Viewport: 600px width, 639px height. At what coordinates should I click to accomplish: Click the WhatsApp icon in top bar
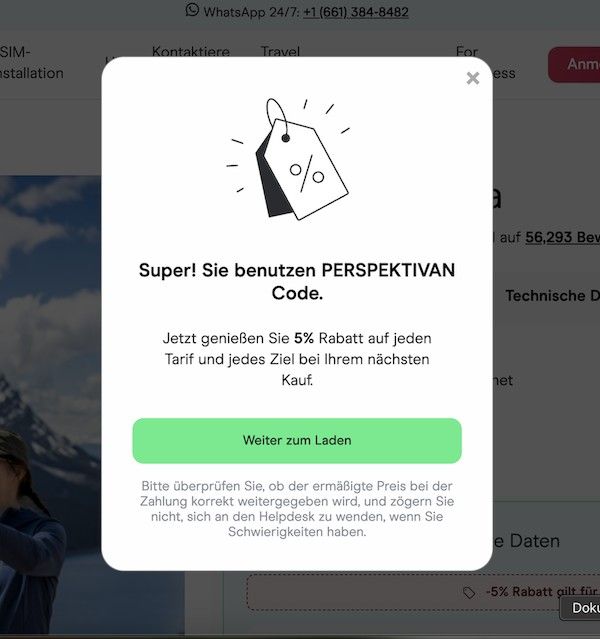(192, 10)
